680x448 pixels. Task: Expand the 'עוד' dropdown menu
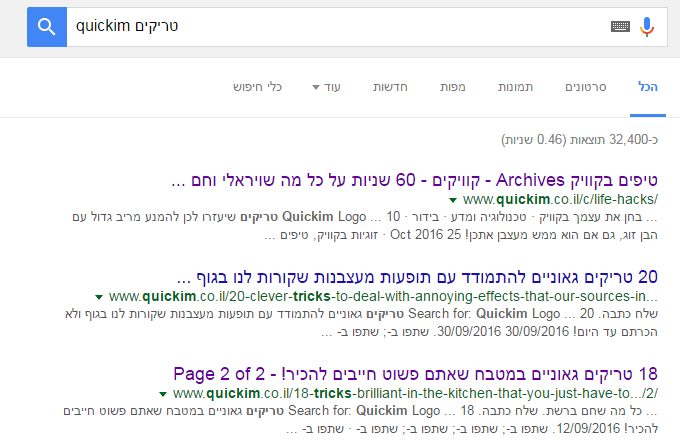[x=327, y=87]
